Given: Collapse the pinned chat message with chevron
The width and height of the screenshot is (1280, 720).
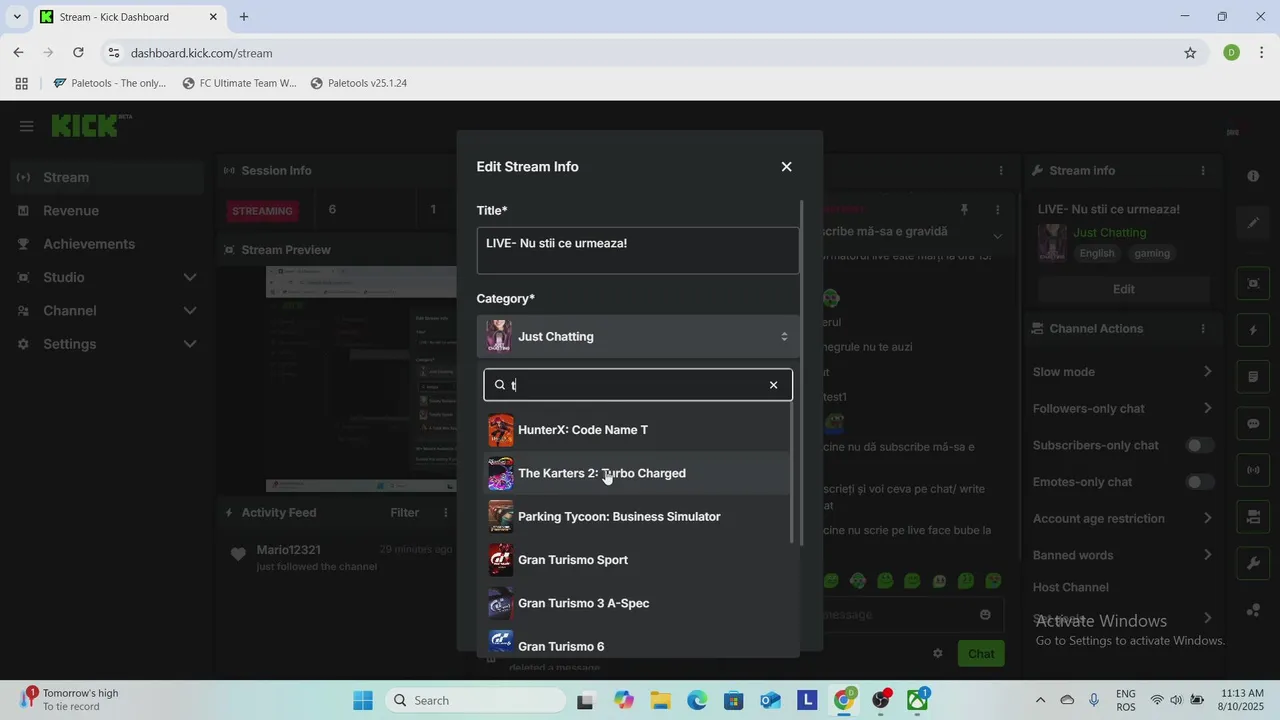Looking at the screenshot, I should tap(997, 236).
